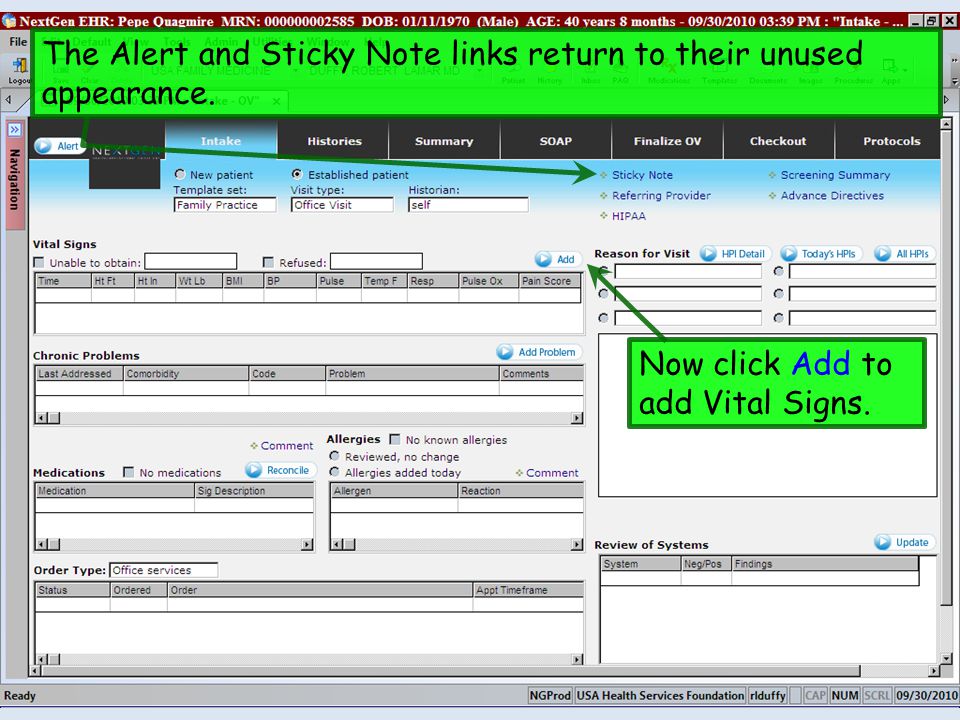This screenshot has width=960, height=720.
Task: Click the Refused reason text field
Action: point(376,262)
